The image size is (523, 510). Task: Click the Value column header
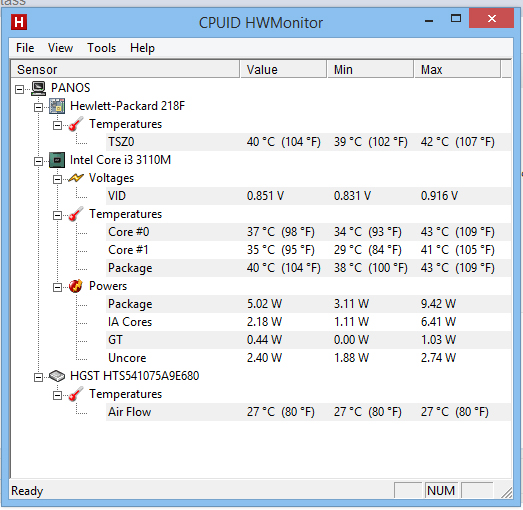tap(283, 69)
